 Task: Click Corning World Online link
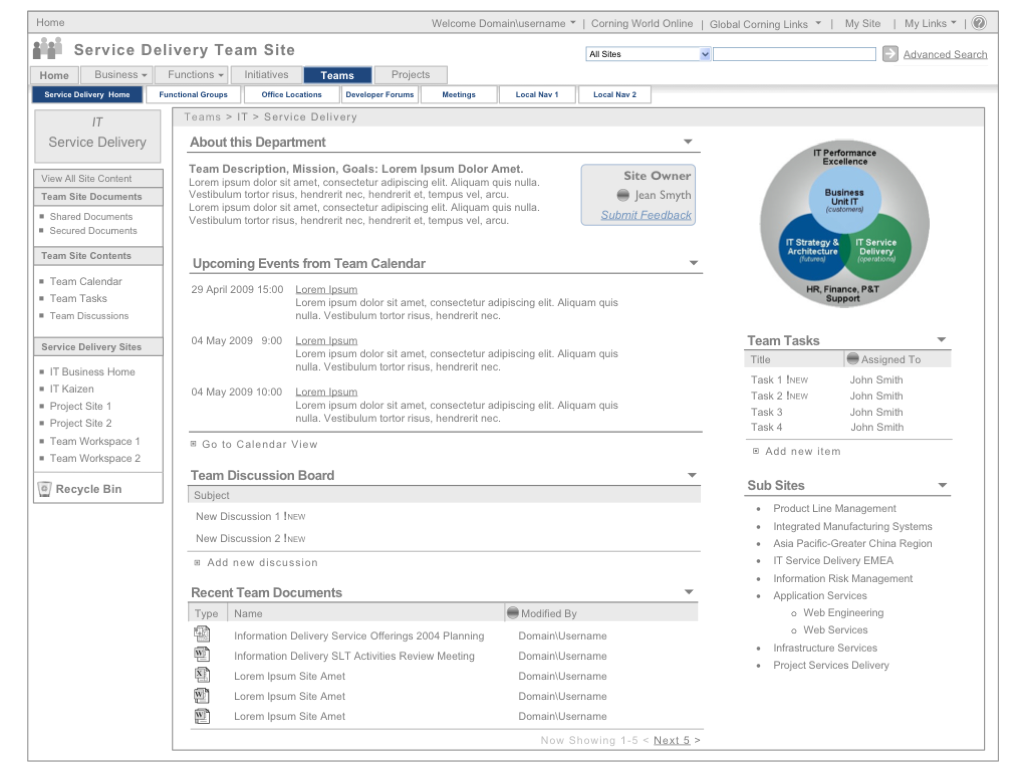642,23
